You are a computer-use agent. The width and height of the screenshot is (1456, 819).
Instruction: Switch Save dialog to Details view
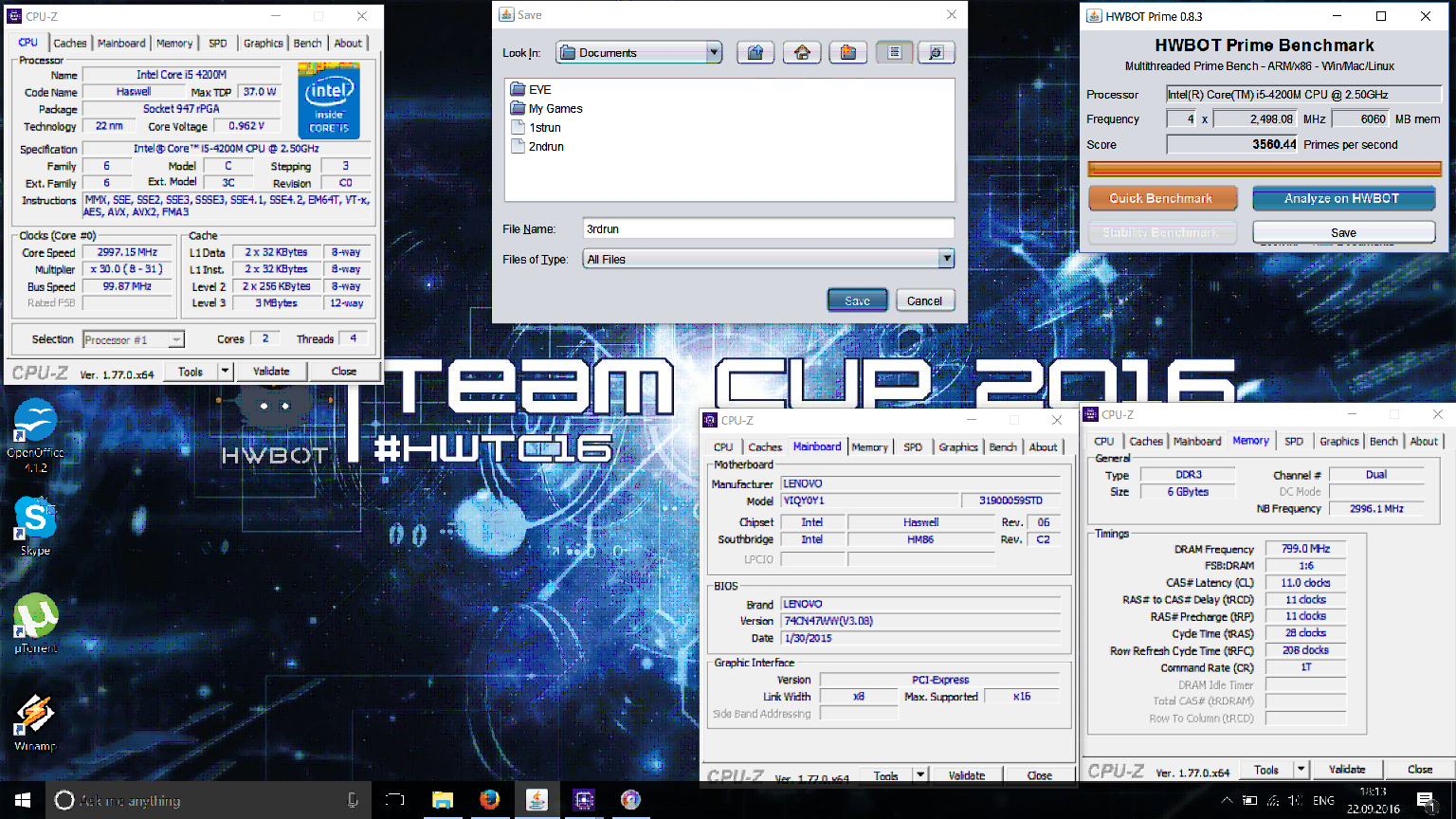point(936,53)
